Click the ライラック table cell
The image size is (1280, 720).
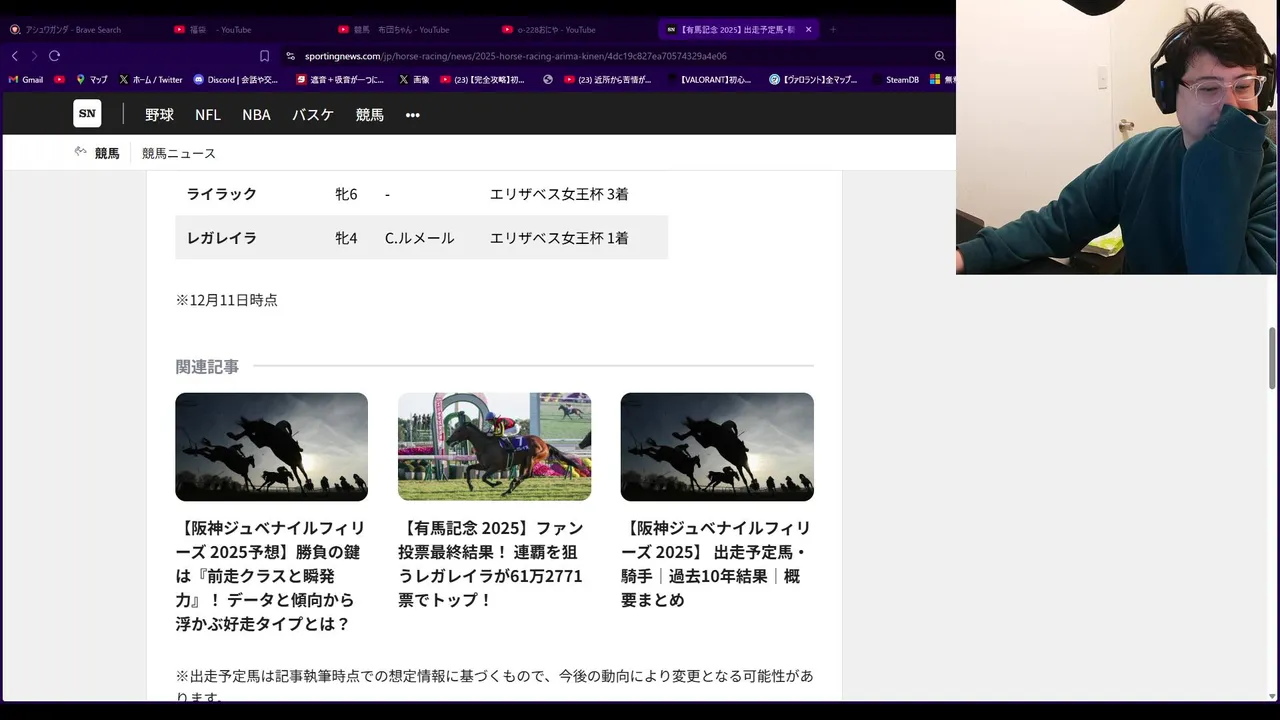pos(222,194)
